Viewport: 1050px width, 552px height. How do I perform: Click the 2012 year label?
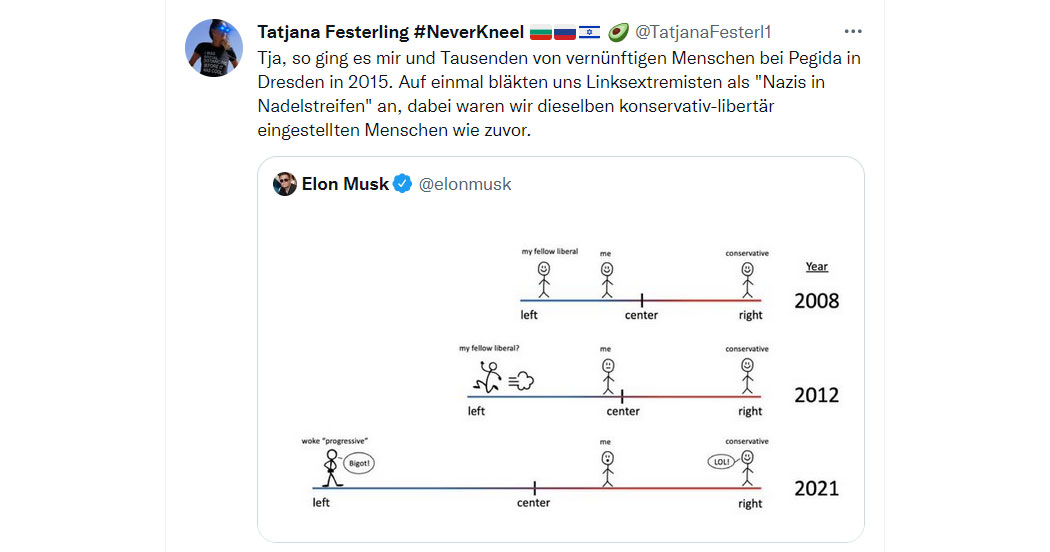(x=816, y=395)
